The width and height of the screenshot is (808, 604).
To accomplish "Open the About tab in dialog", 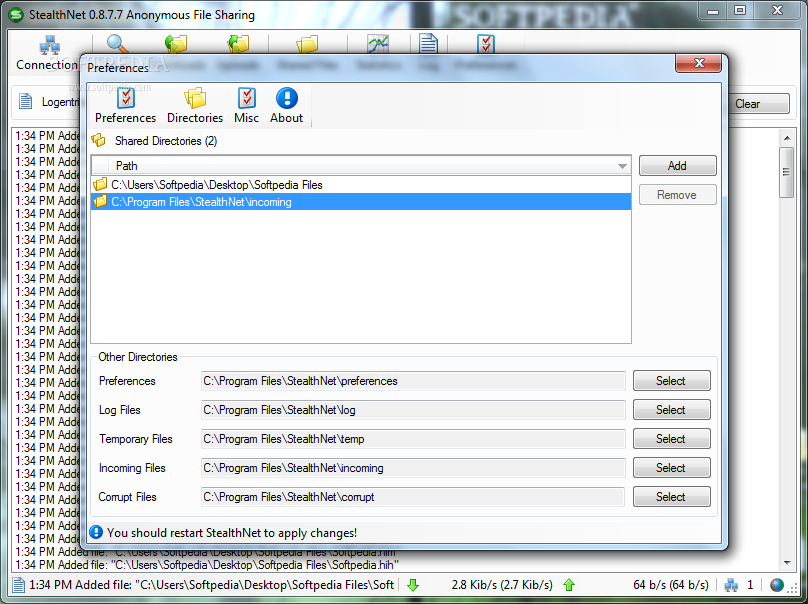I will tap(287, 106).
